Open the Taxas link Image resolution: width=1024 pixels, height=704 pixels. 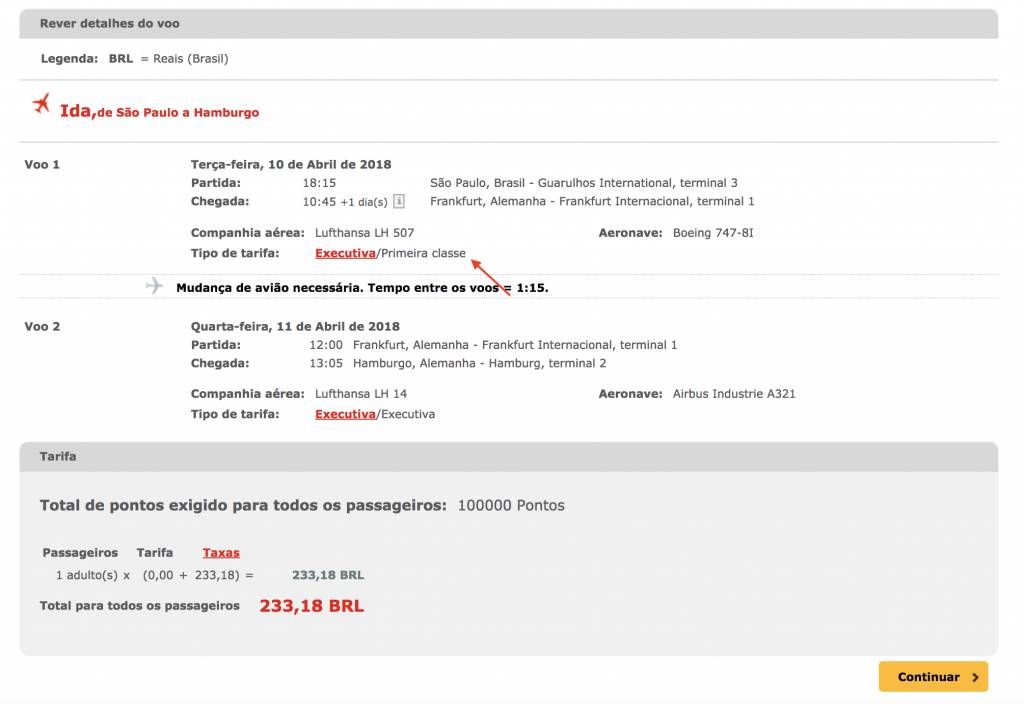click(221, 552)
